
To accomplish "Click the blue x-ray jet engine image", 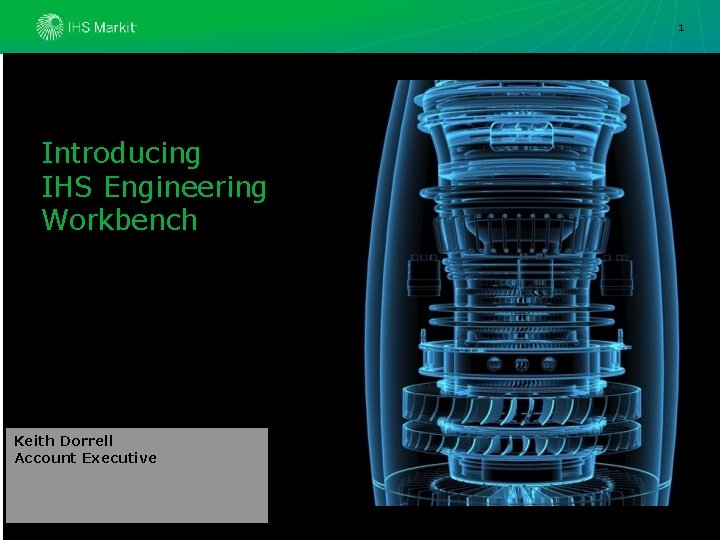I will 522,293.
